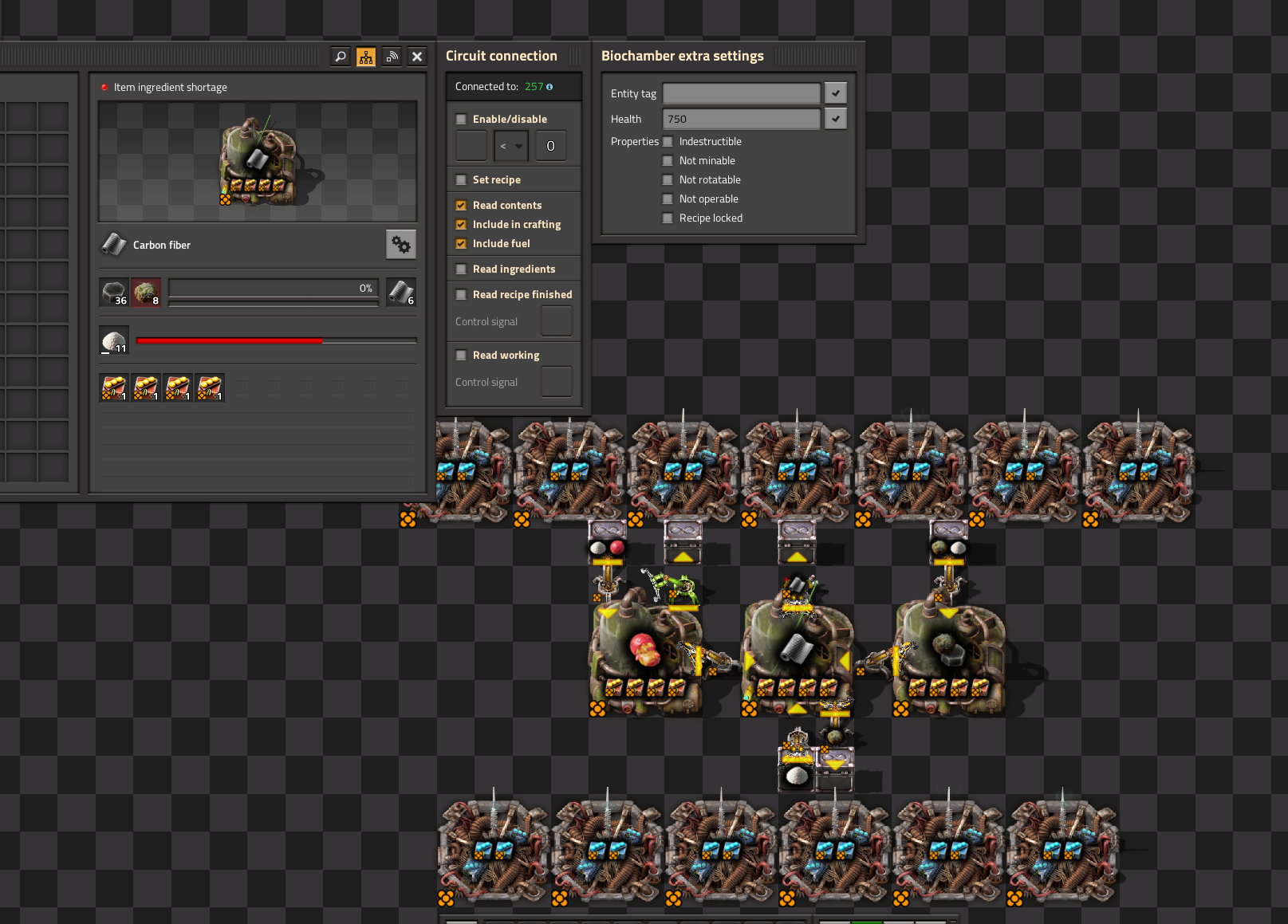
Task: Open the logistic network wireless icon
Action: (392, 57)
